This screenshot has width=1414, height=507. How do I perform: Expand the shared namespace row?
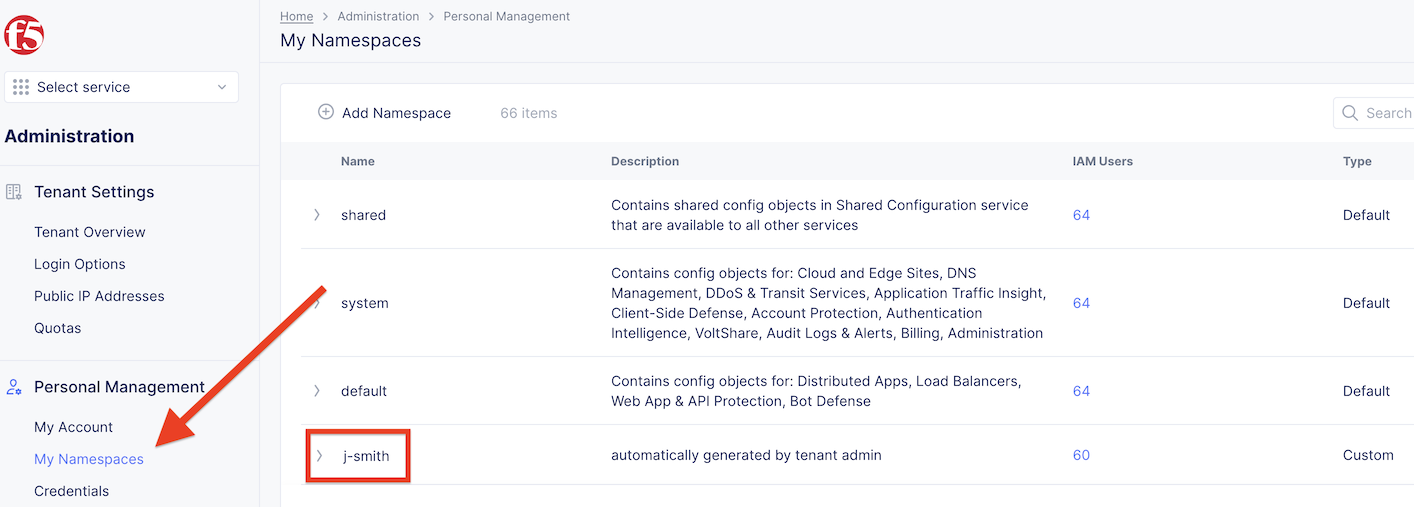317,215
